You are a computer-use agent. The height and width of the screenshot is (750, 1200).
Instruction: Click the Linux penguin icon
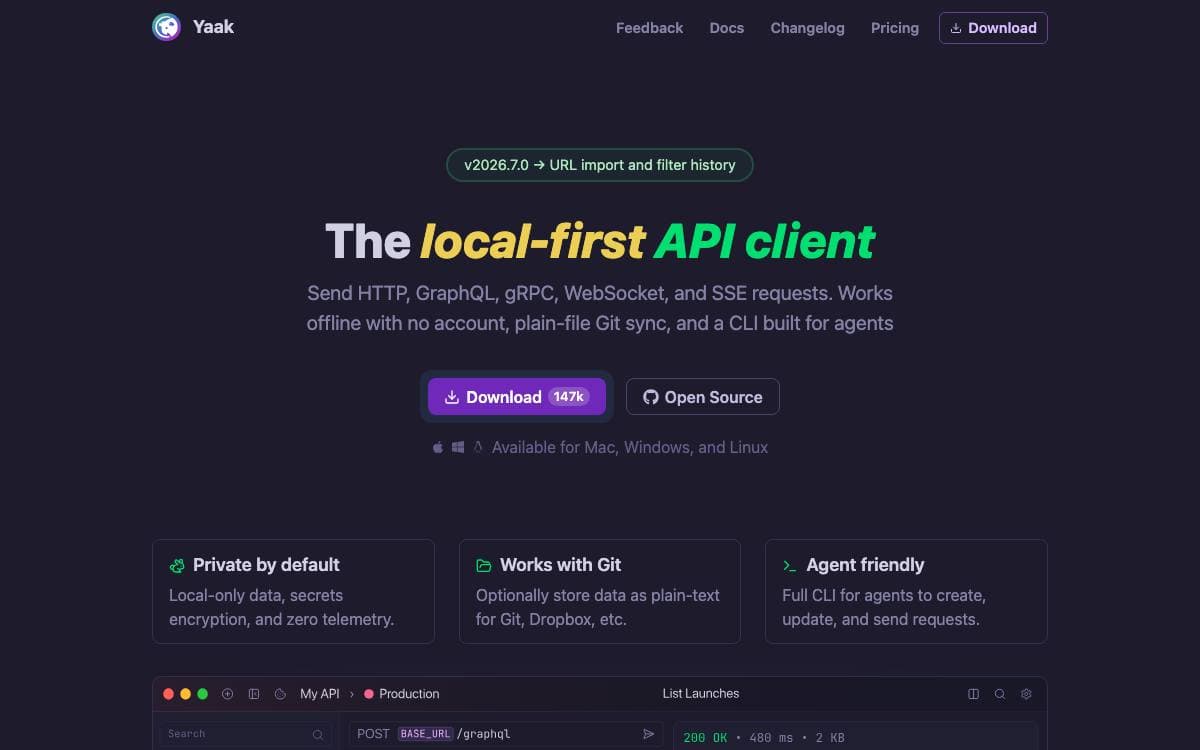(x=478, y=447)
